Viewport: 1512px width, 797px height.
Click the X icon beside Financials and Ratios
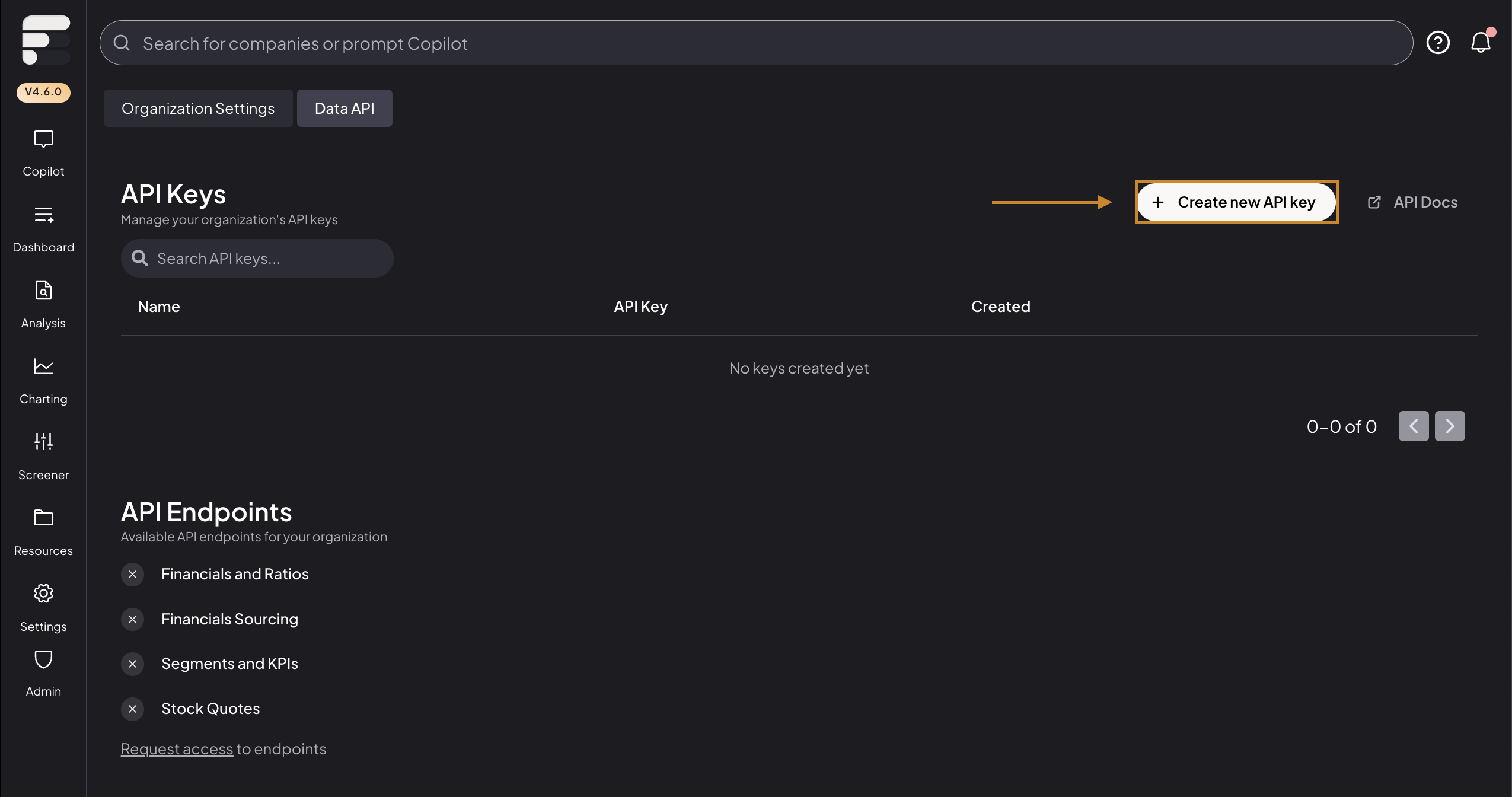(x=133, y=574)
